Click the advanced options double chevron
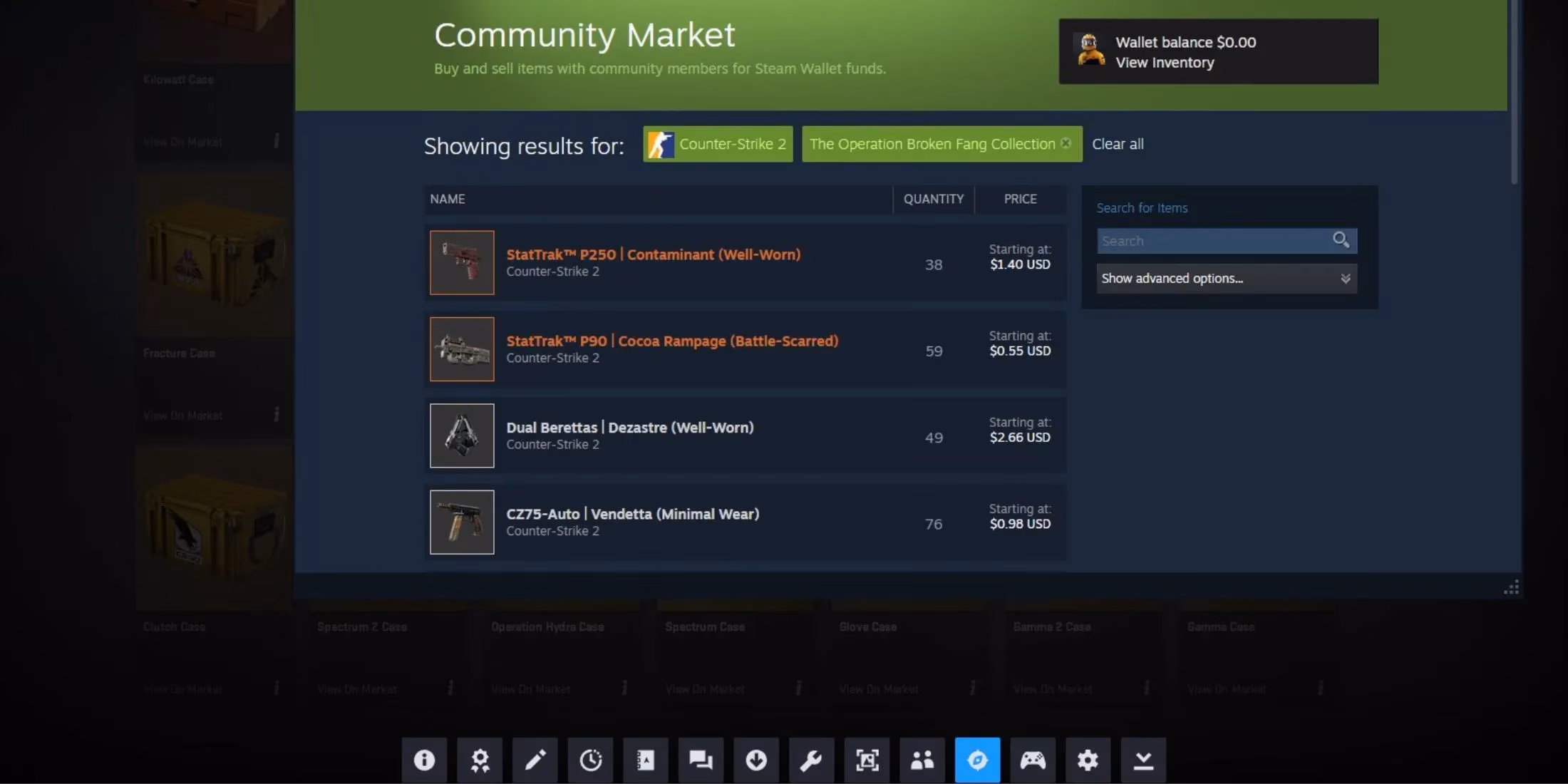Image resolution: width=1568 pixels, height=784 pixels. tap(1345, 279)
